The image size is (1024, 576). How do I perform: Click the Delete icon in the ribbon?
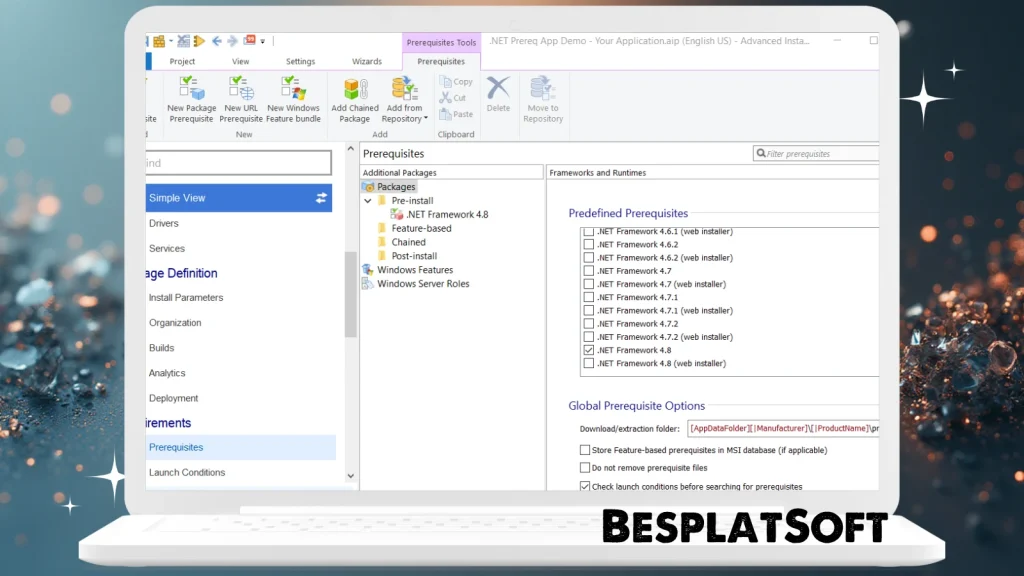coord(498,89)
